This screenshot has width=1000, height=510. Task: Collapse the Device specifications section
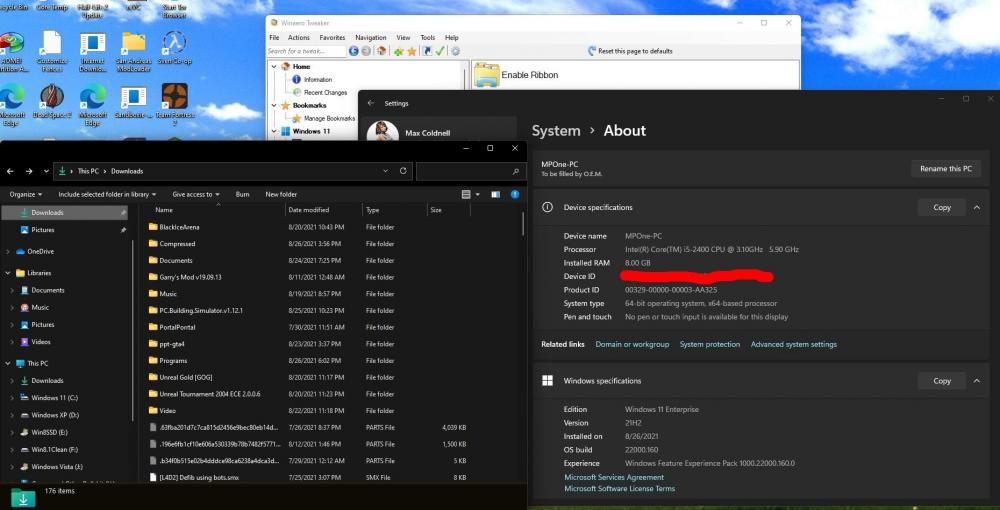coord(976,208)
